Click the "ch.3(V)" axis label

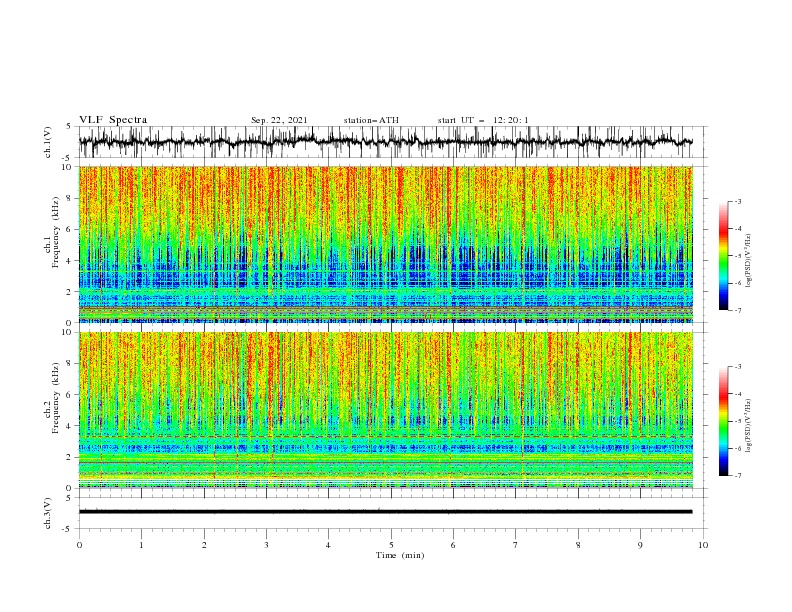click(48, 513)
